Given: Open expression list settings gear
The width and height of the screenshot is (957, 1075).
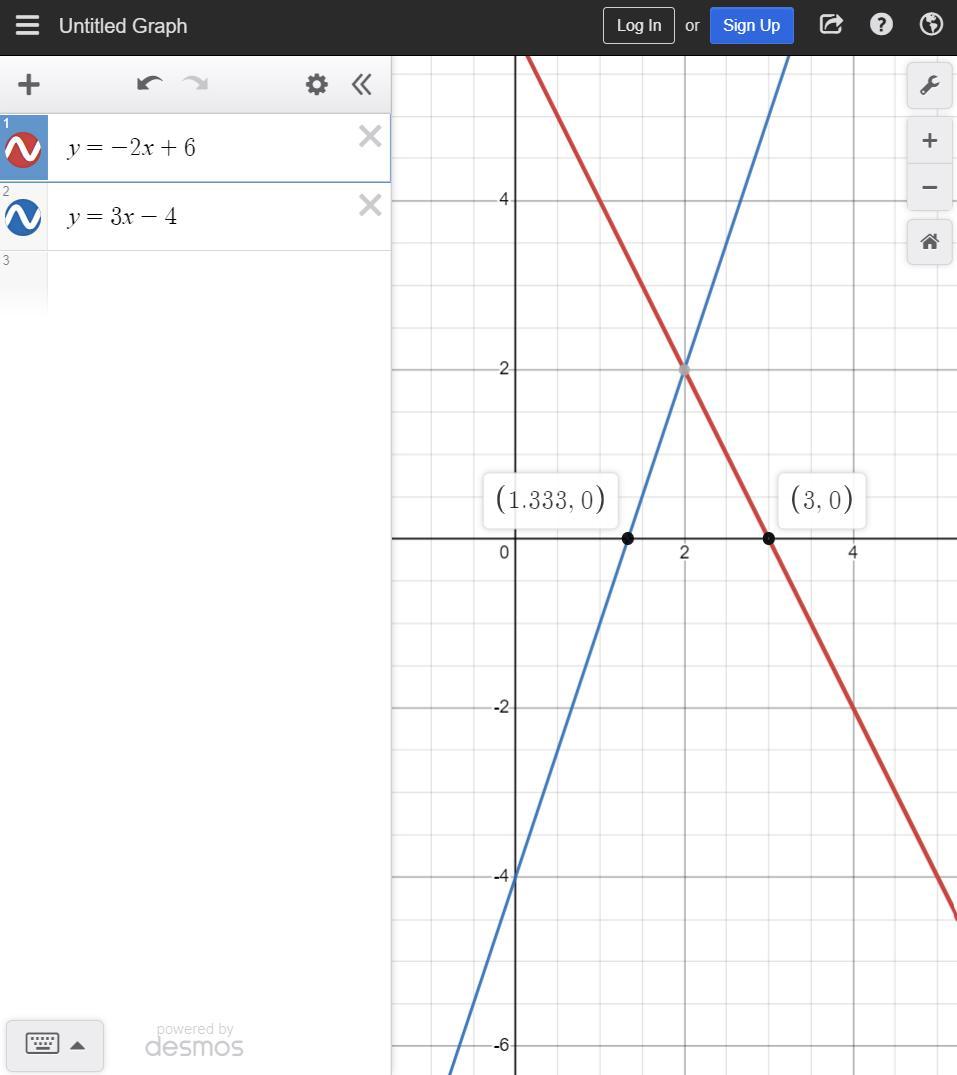Looking at the screenshot, I should 317,84.
